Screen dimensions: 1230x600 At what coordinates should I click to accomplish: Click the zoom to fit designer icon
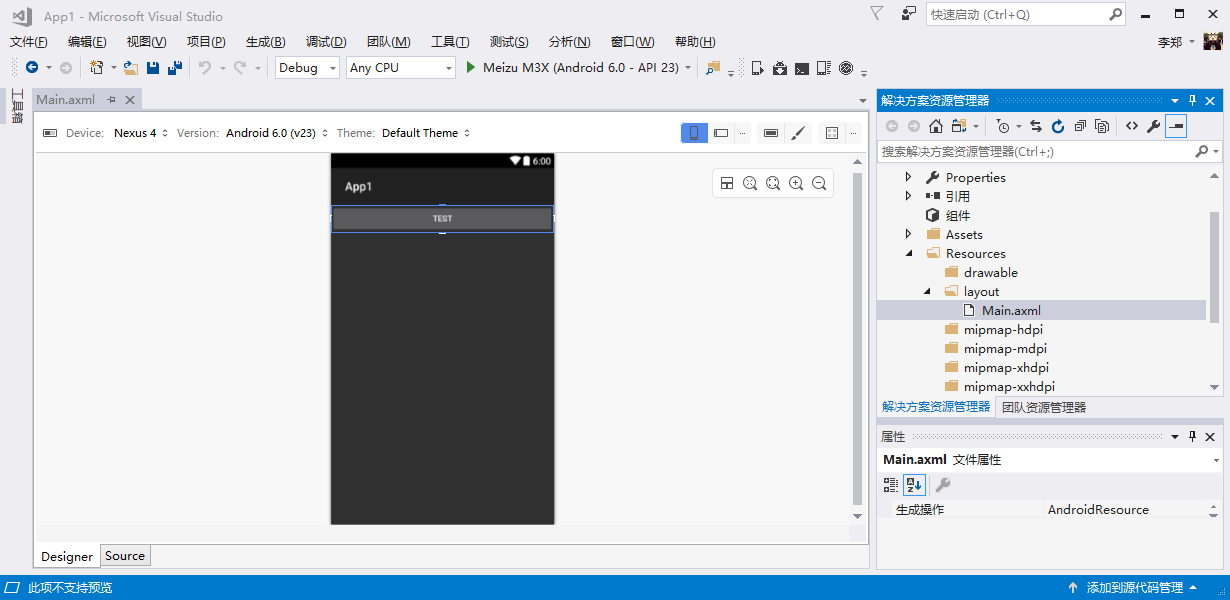pos(750,183)
